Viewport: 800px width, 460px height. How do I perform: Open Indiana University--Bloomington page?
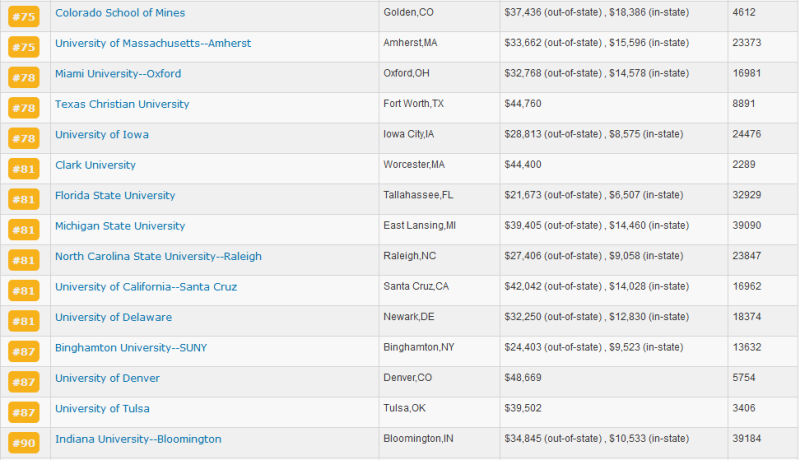138,439
